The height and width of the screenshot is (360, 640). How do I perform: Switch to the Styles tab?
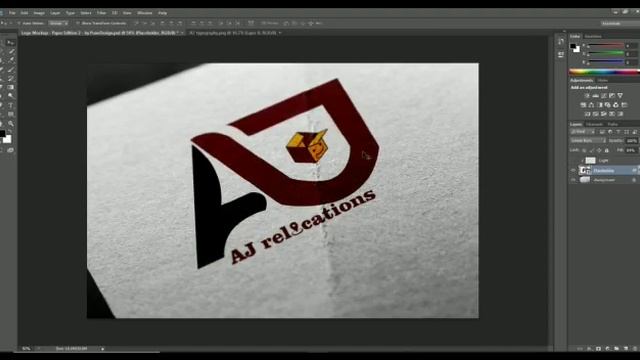(x=603, y=80)
